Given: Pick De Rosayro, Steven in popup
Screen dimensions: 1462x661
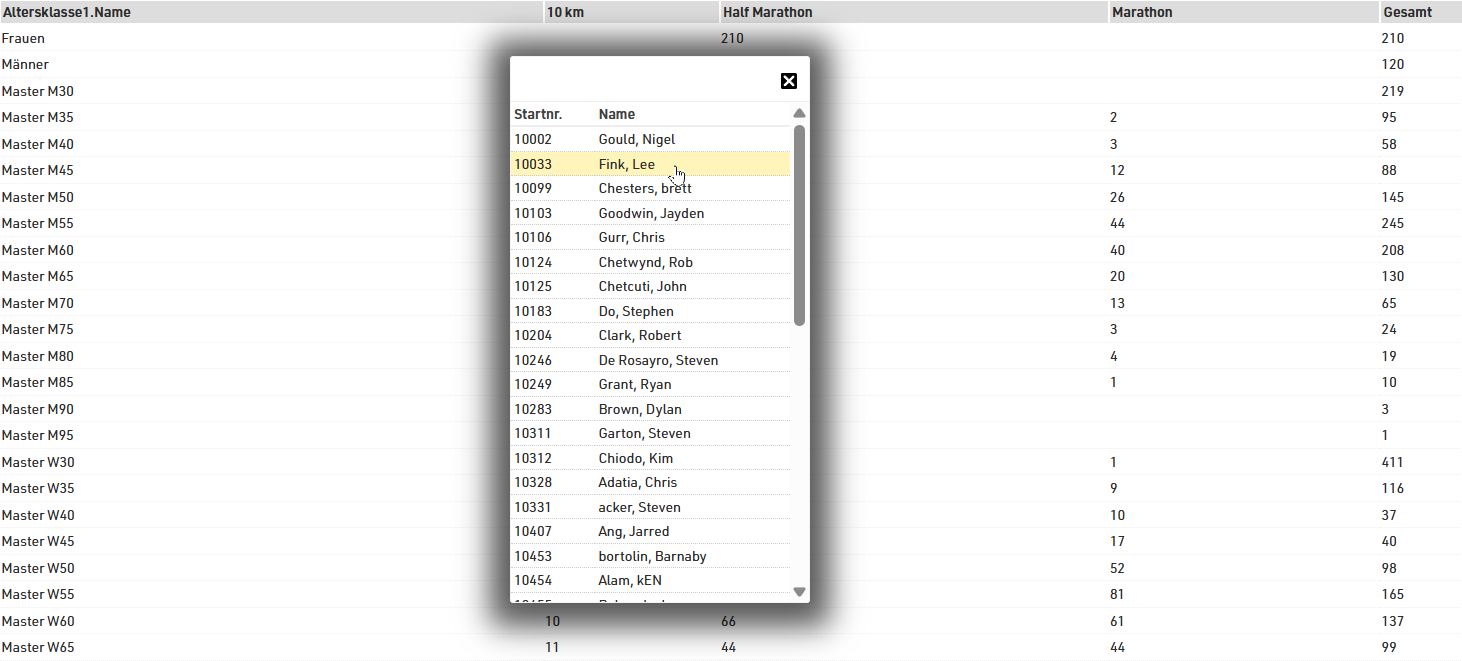Looking at the screenshot, I should 657,360.
